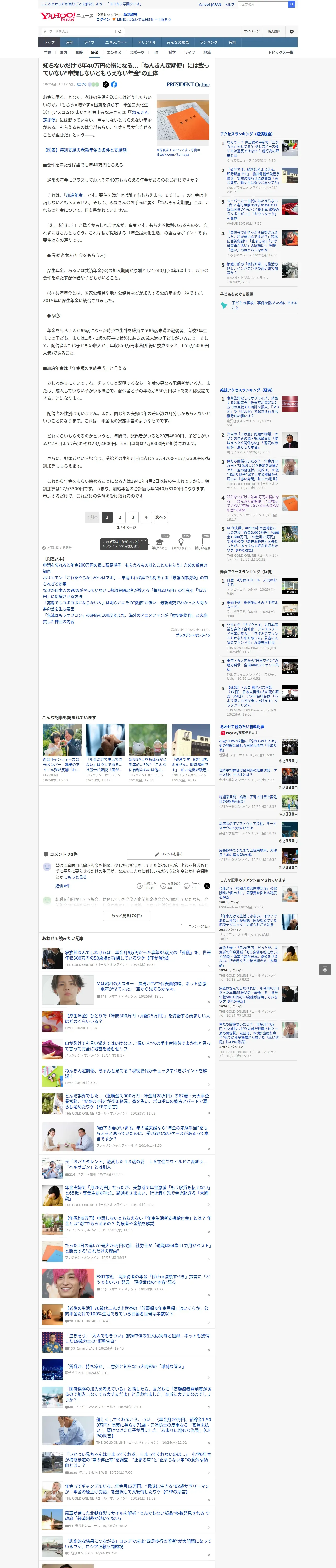Image resolution: width=336 pixels, height=1568 pixels.
Task: Click the first commenter's avatar icon
Action: coord(47,867)
